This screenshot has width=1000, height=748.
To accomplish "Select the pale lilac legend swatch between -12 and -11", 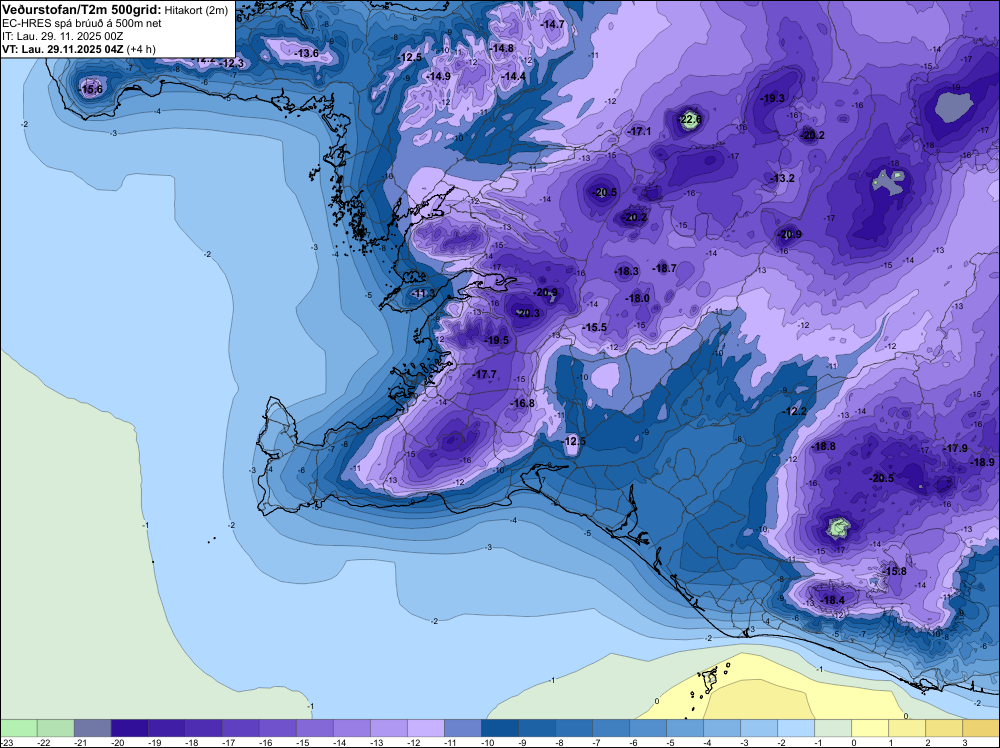I will point(425,728).
